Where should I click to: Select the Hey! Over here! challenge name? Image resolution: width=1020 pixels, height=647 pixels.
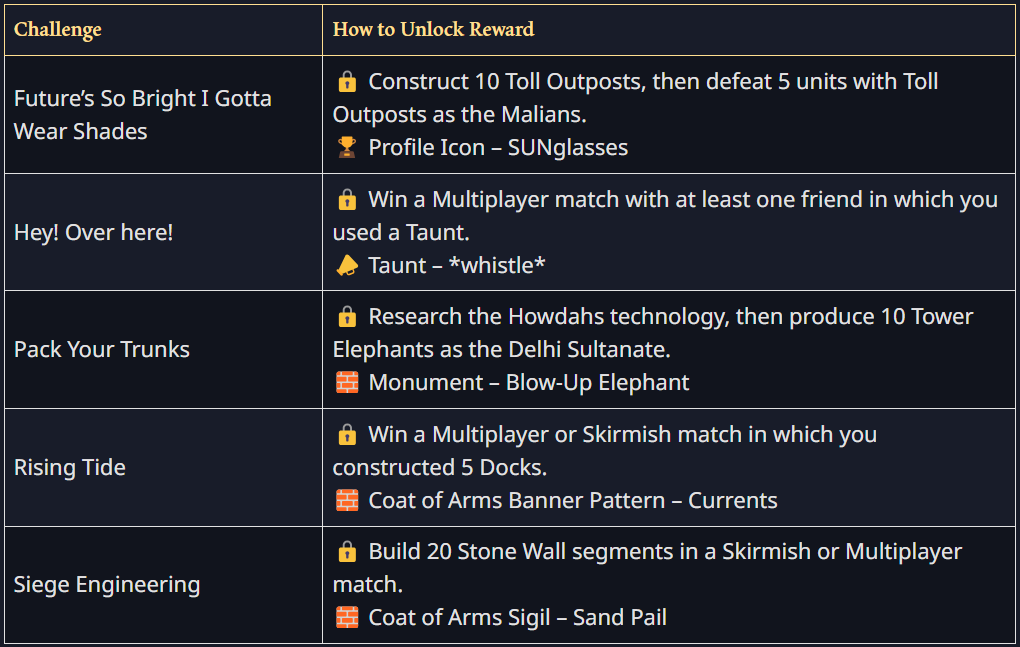pos(93,233)
